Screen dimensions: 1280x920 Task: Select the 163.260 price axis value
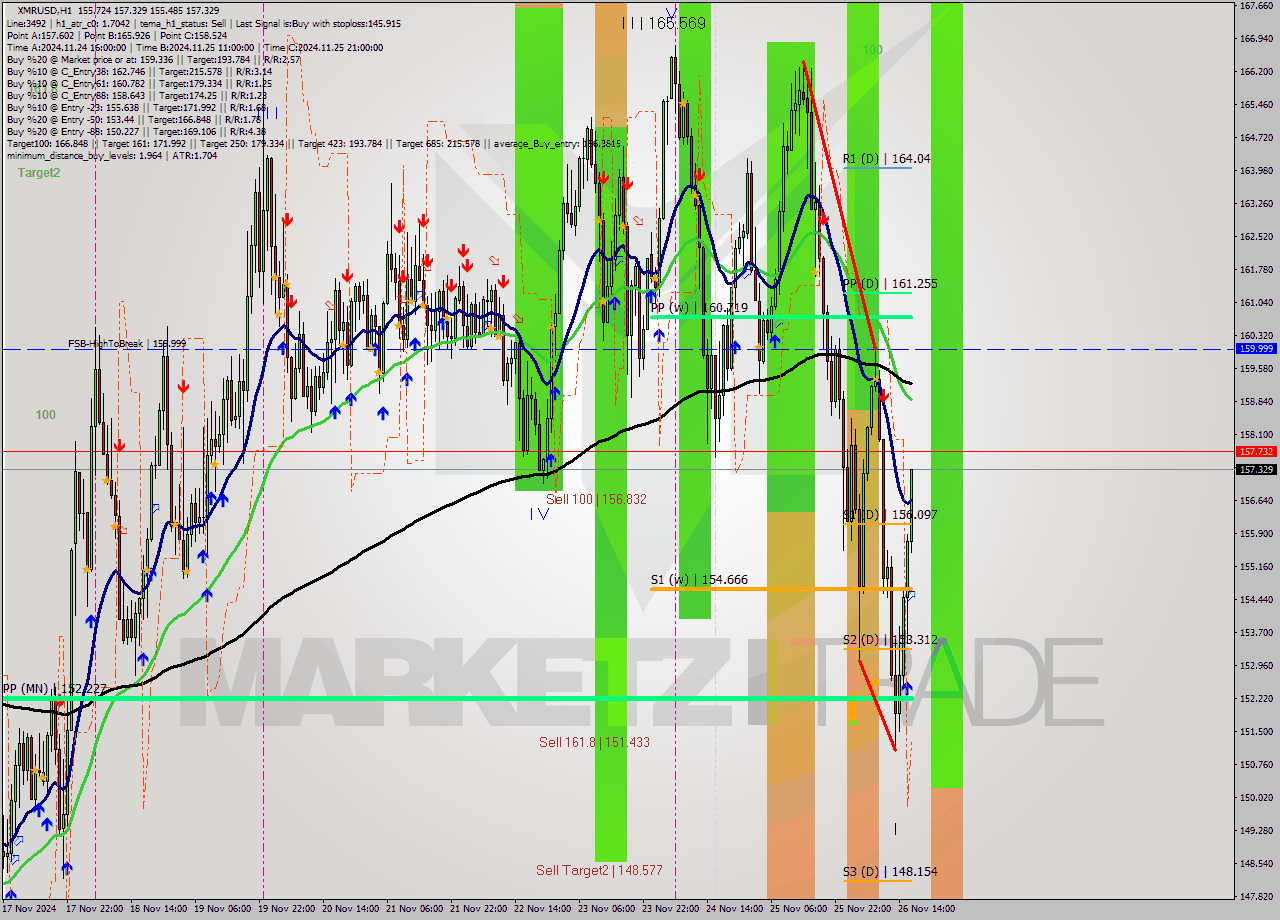[x=1256, y=204]
